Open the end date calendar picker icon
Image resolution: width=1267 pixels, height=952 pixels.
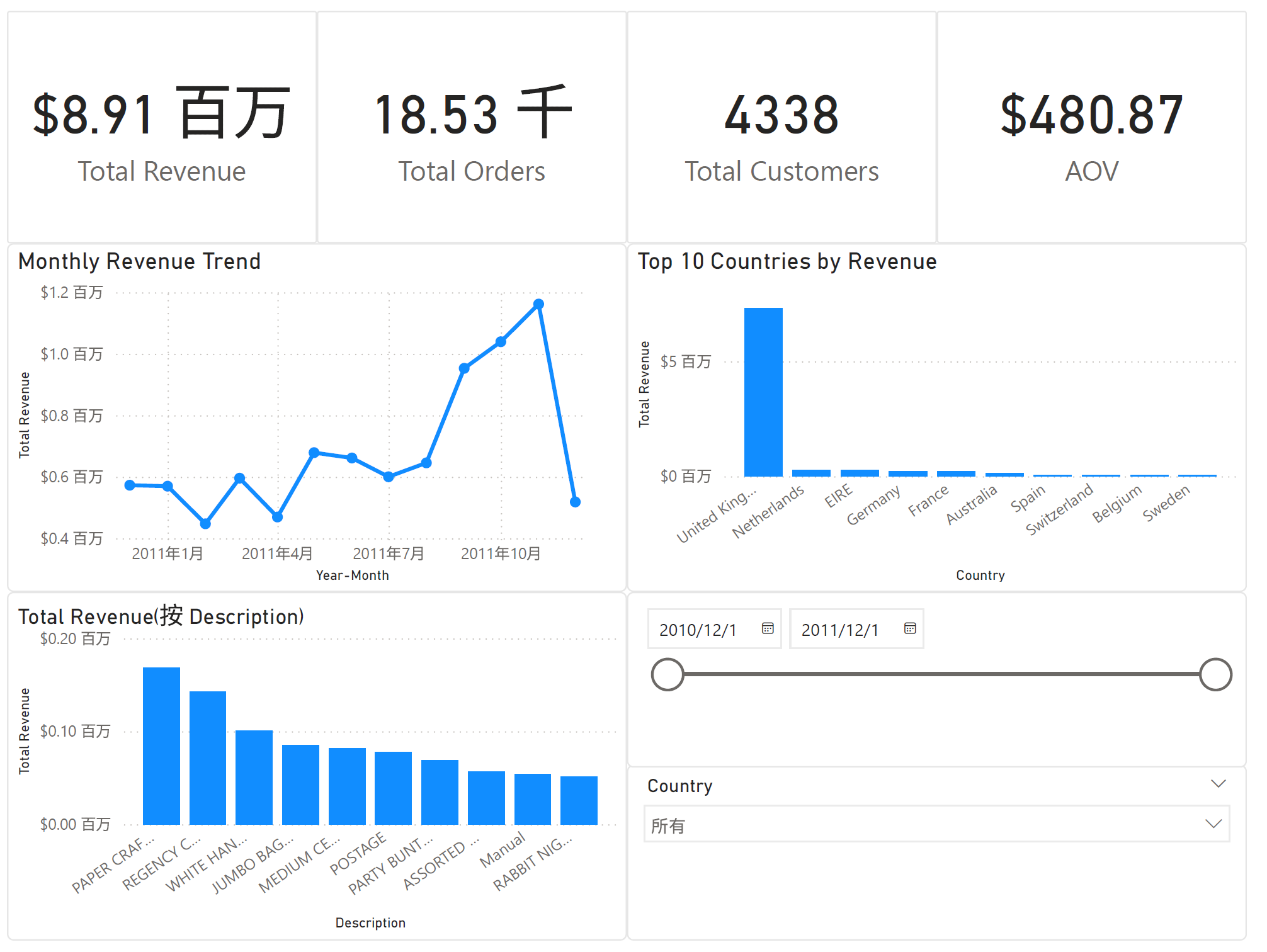tap(909, 628)
